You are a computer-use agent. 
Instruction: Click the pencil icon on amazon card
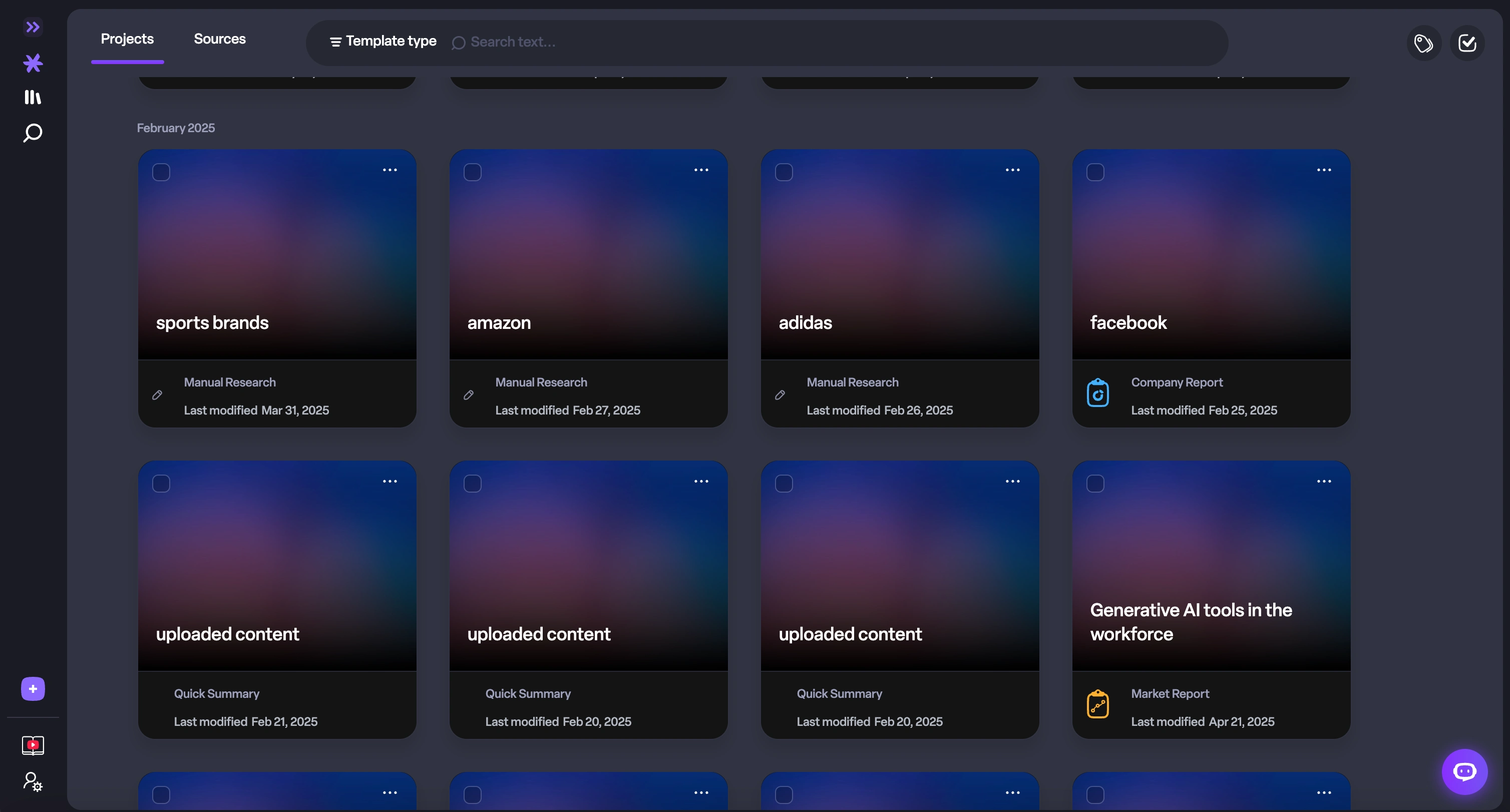[468, 395]
